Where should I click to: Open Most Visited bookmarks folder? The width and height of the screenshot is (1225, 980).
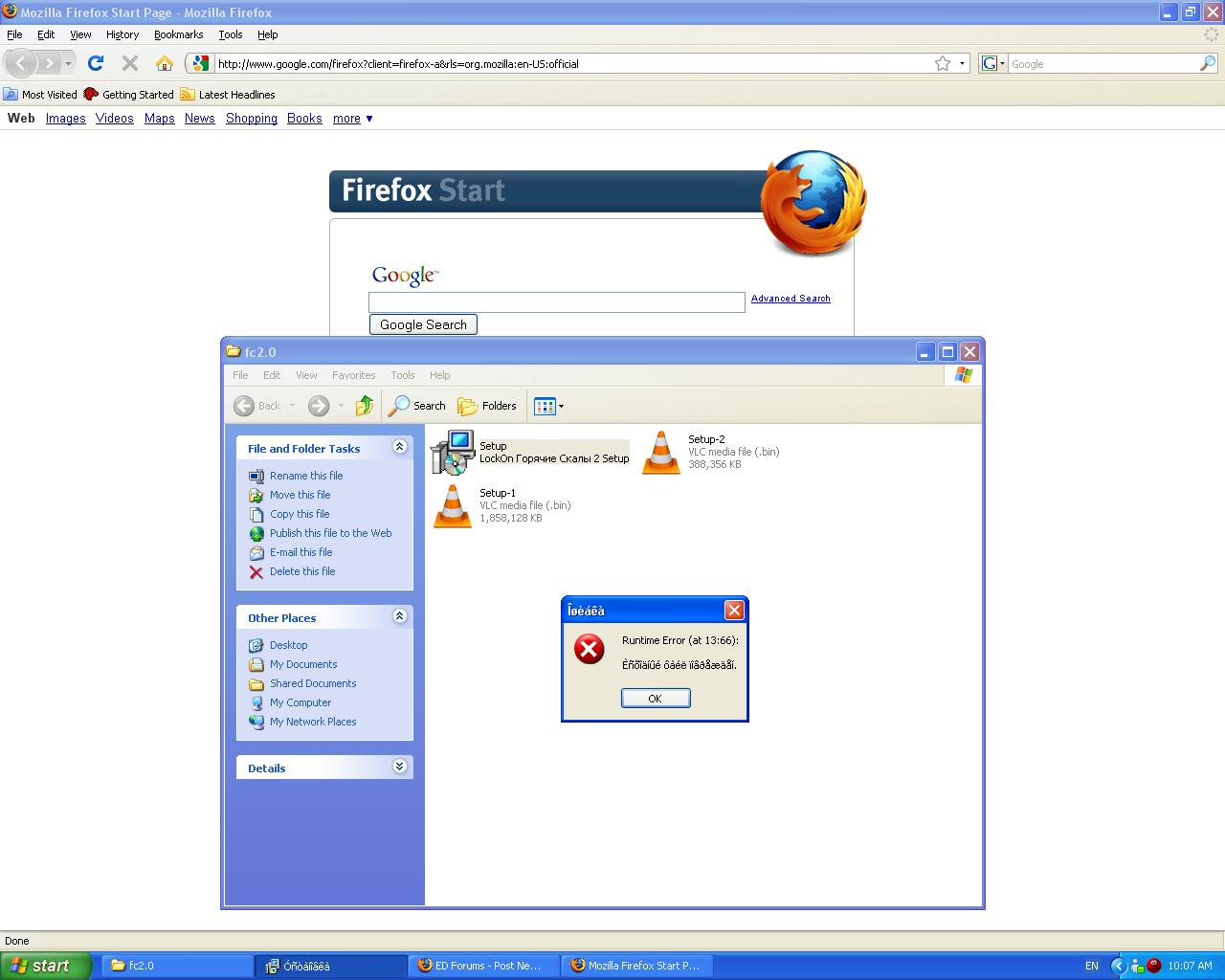click(40, 94)
